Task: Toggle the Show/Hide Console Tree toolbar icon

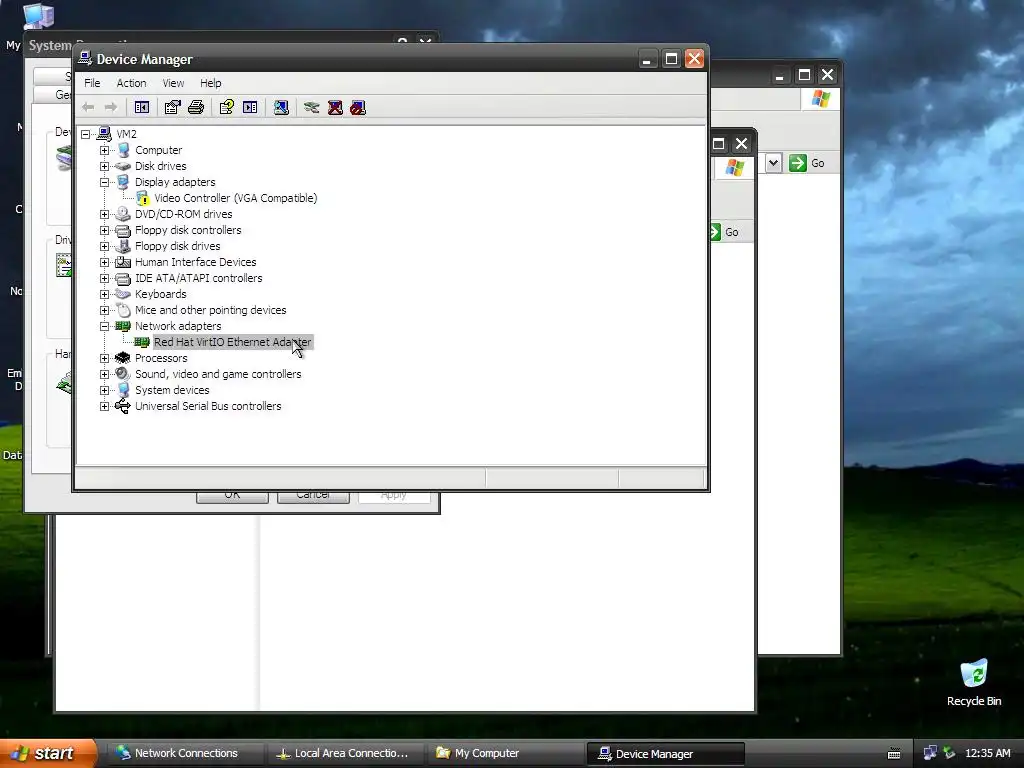Action: point(142,107)
